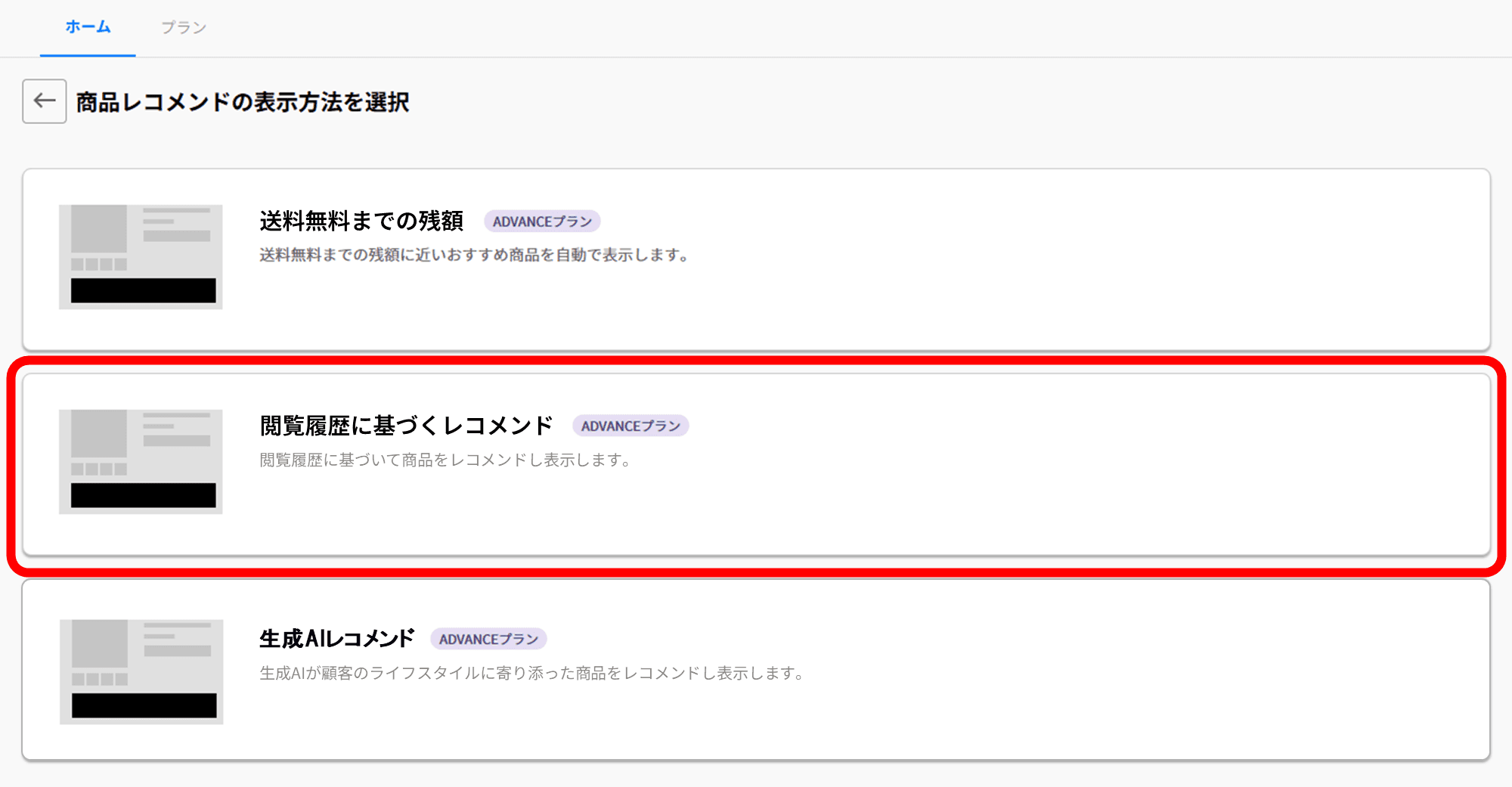Click the 送料無料までの残額 layout thumbnail
Viewport: 1512px width, 787px height.
point(141,256)
